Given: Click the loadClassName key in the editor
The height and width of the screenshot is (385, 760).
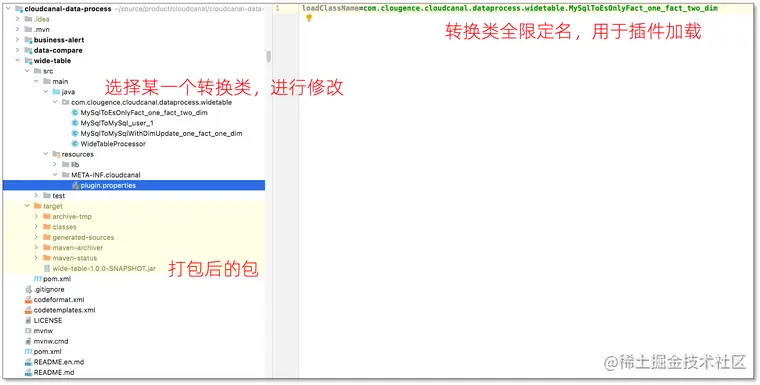Looking at the screenshot, I should click(x=331, y=8).
